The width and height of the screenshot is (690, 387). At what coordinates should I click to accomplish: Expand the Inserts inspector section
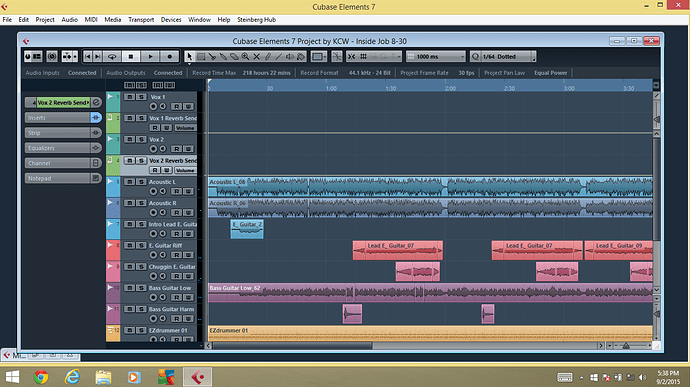[58, 118]
